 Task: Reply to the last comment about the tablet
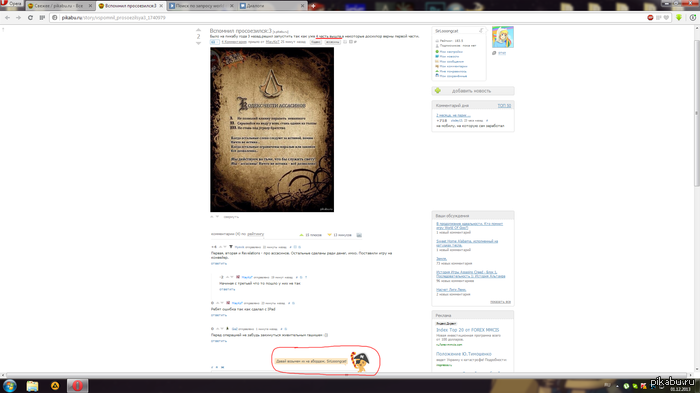pos(219,341)
